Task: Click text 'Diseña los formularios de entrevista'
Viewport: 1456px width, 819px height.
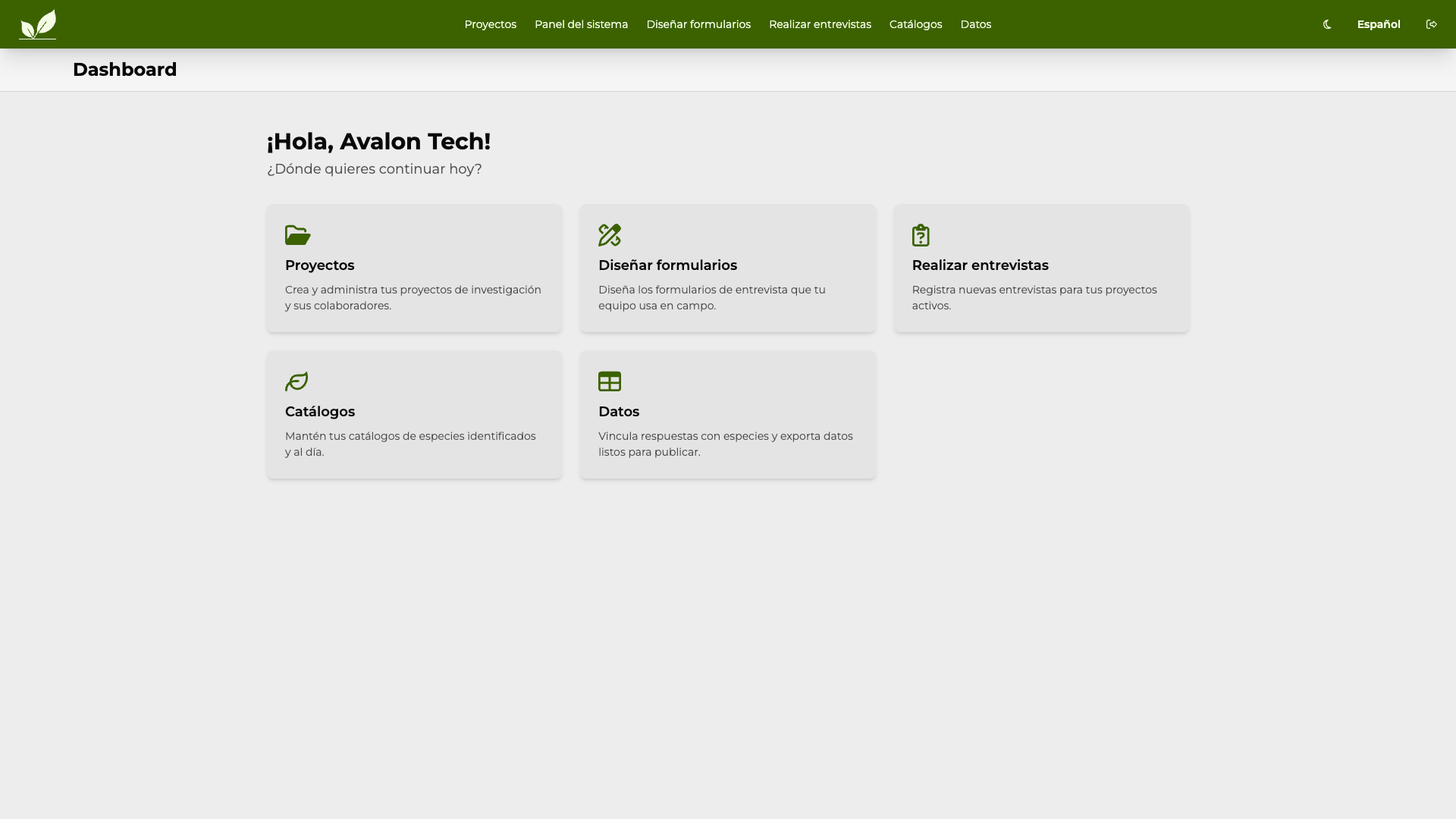Action: coord(692,290)
